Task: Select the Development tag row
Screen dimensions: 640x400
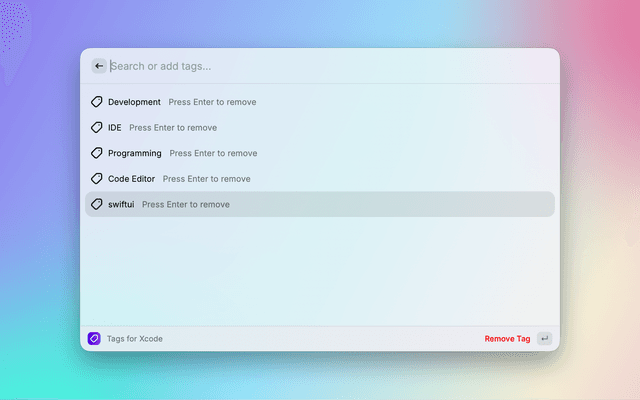Action: (134, 102)
